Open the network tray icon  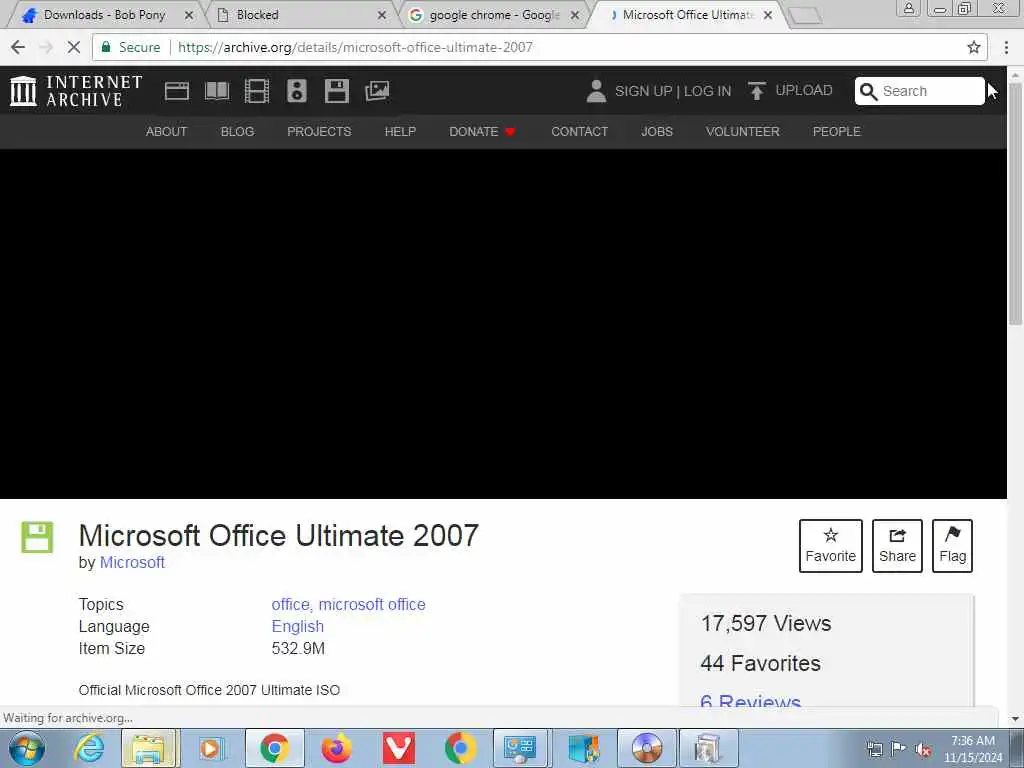(x=874, y=750)
